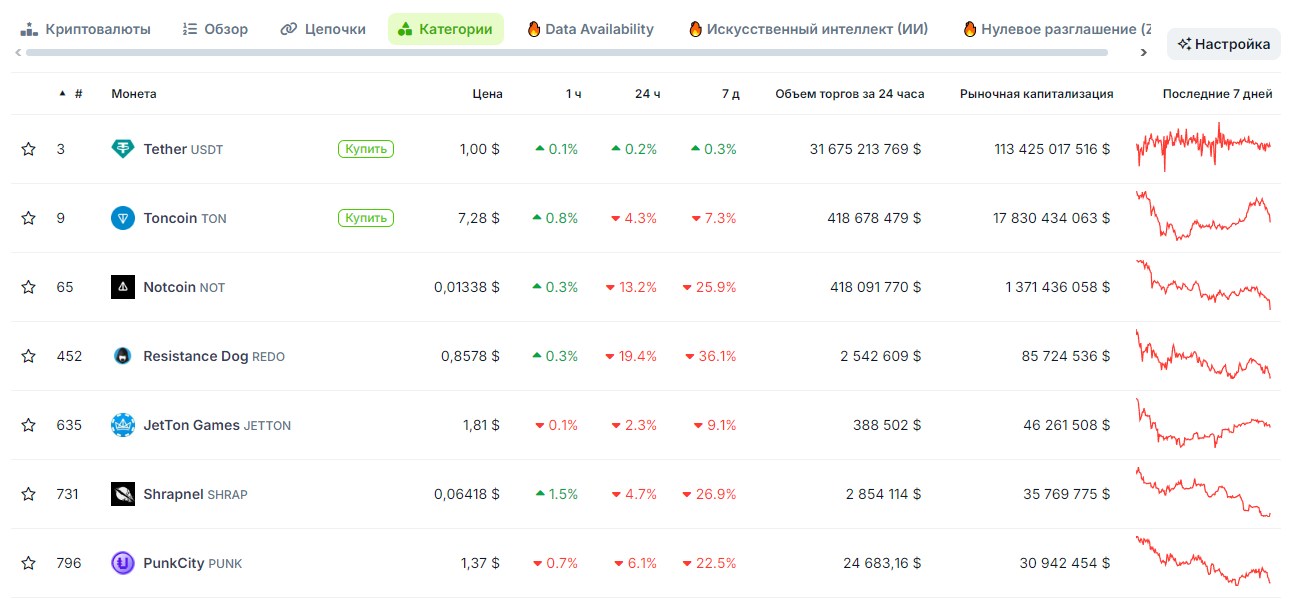Favorite Tether with its star icon
This screenshot has height=599, width=1312.
pos(28,149)
